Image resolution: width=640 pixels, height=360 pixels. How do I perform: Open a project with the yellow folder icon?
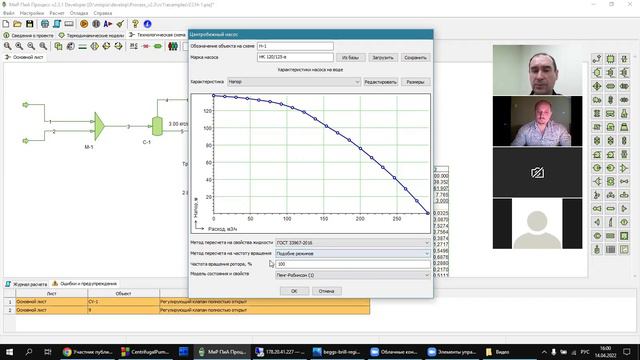point(18,24)
